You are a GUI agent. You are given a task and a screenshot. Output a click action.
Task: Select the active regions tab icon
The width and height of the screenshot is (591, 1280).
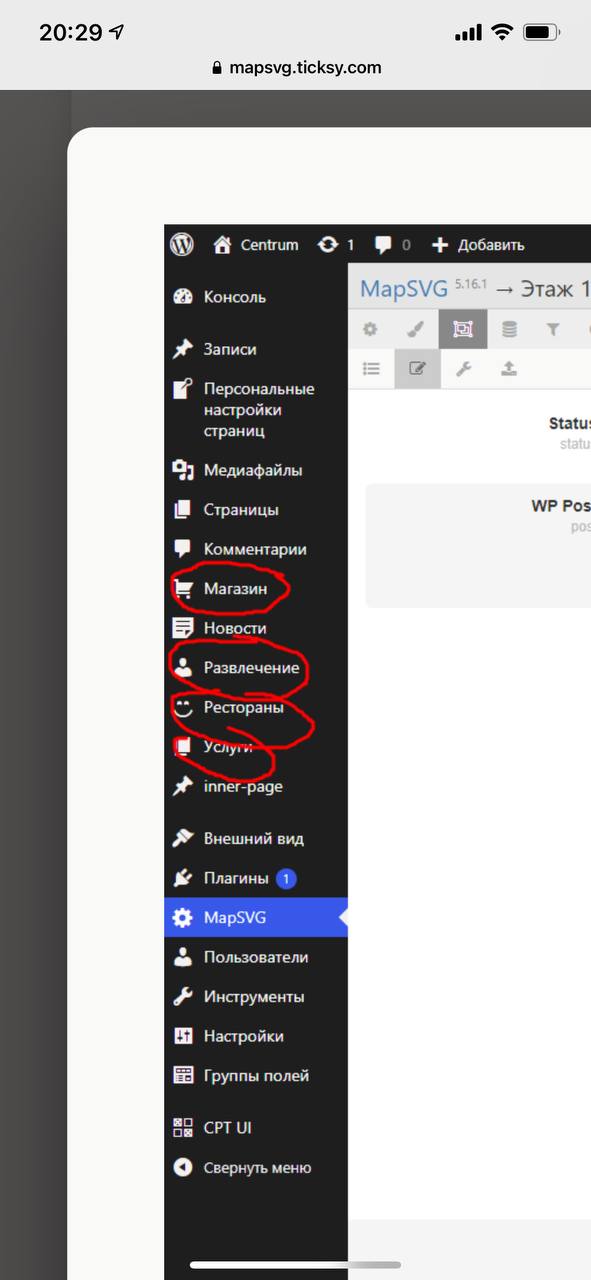[463, 329]
